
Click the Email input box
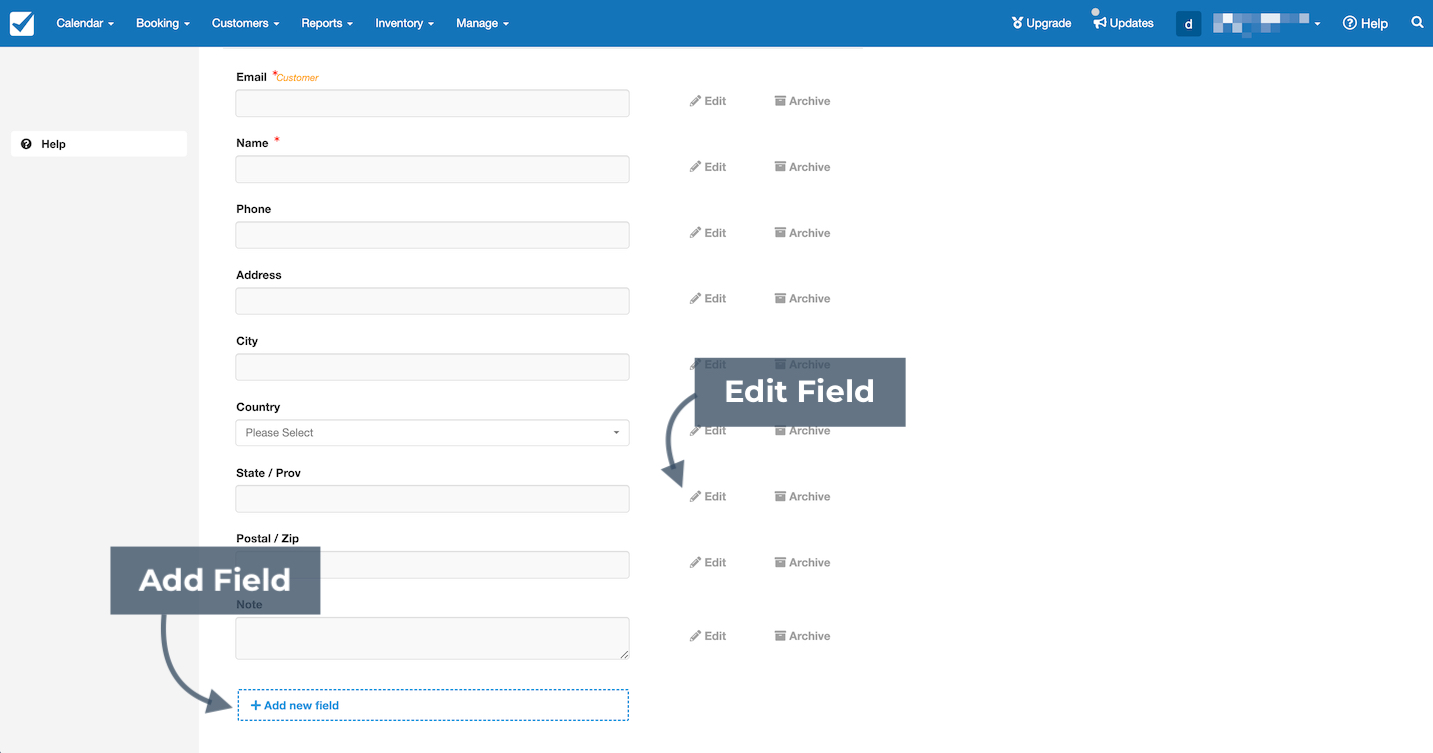coord(432,103)
